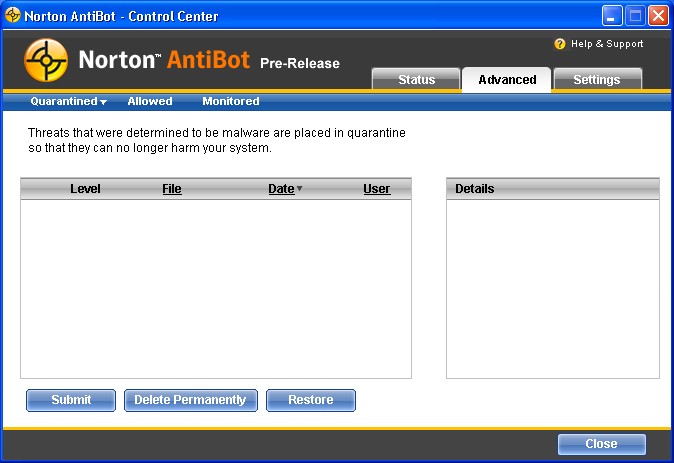Click the Level column header

(x=85, y=189)
